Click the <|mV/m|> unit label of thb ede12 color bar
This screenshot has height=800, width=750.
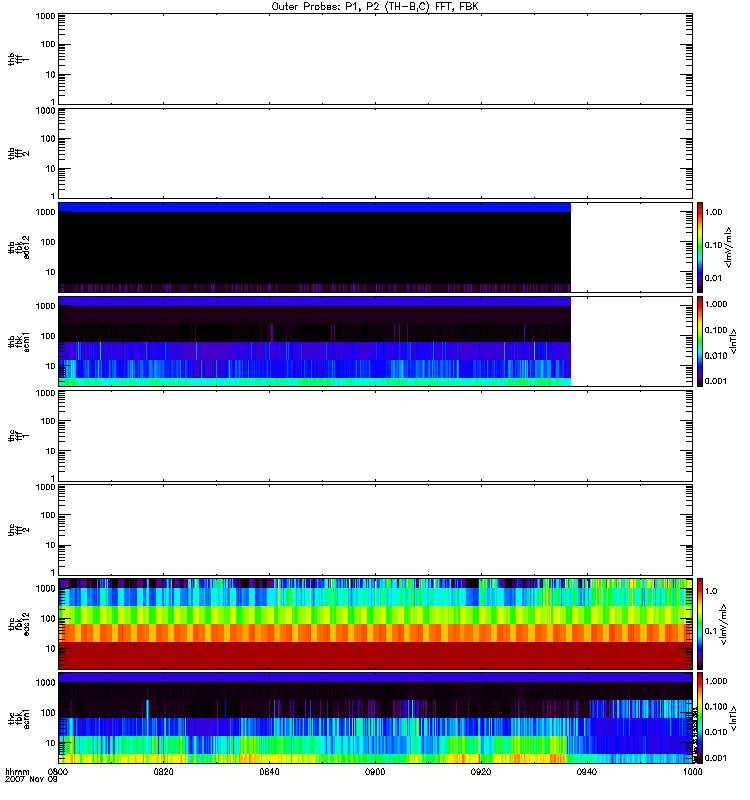[729, 247]
